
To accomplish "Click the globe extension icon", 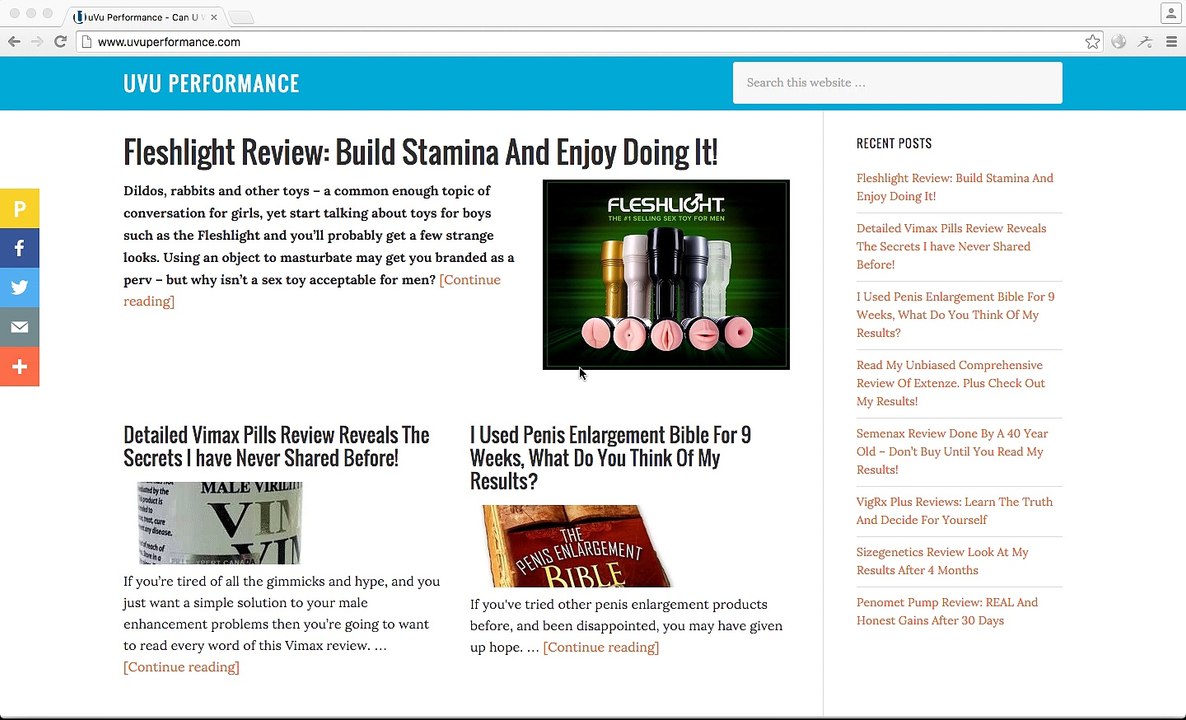I will click(x=1119, y=42).
